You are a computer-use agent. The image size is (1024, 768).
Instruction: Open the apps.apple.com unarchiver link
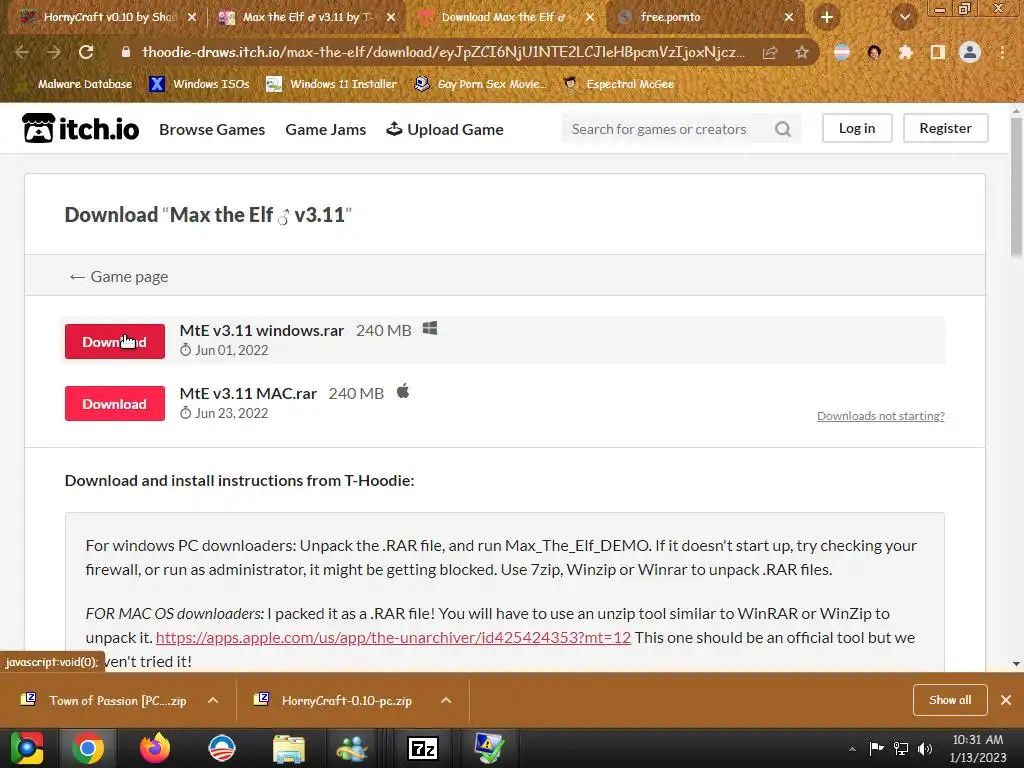click(393, 637)
